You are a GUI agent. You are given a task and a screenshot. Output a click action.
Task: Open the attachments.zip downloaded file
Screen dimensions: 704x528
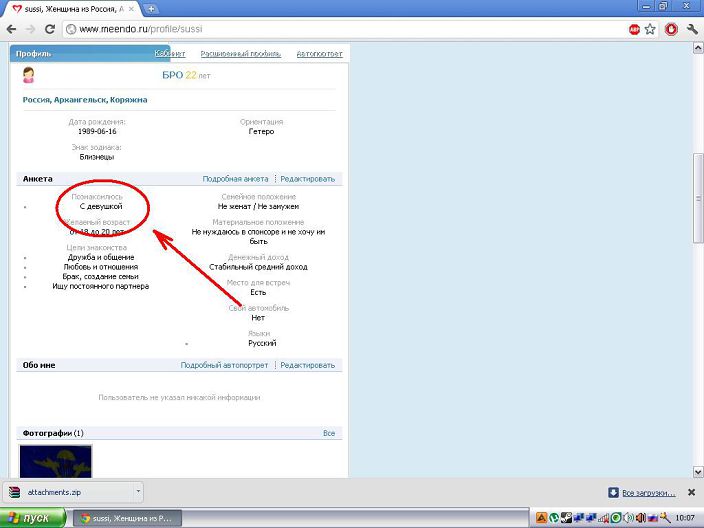(60, 492)
